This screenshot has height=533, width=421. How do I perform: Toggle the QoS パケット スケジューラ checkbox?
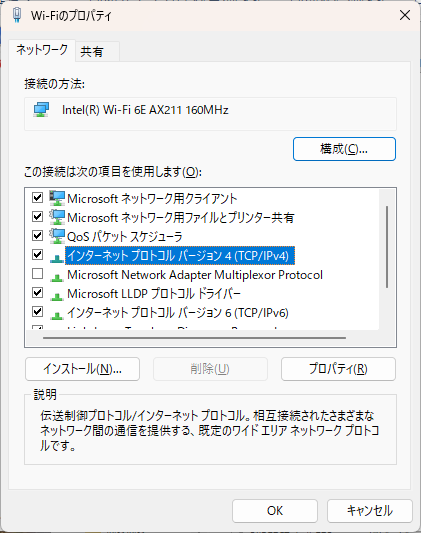[x=37, y=236]
